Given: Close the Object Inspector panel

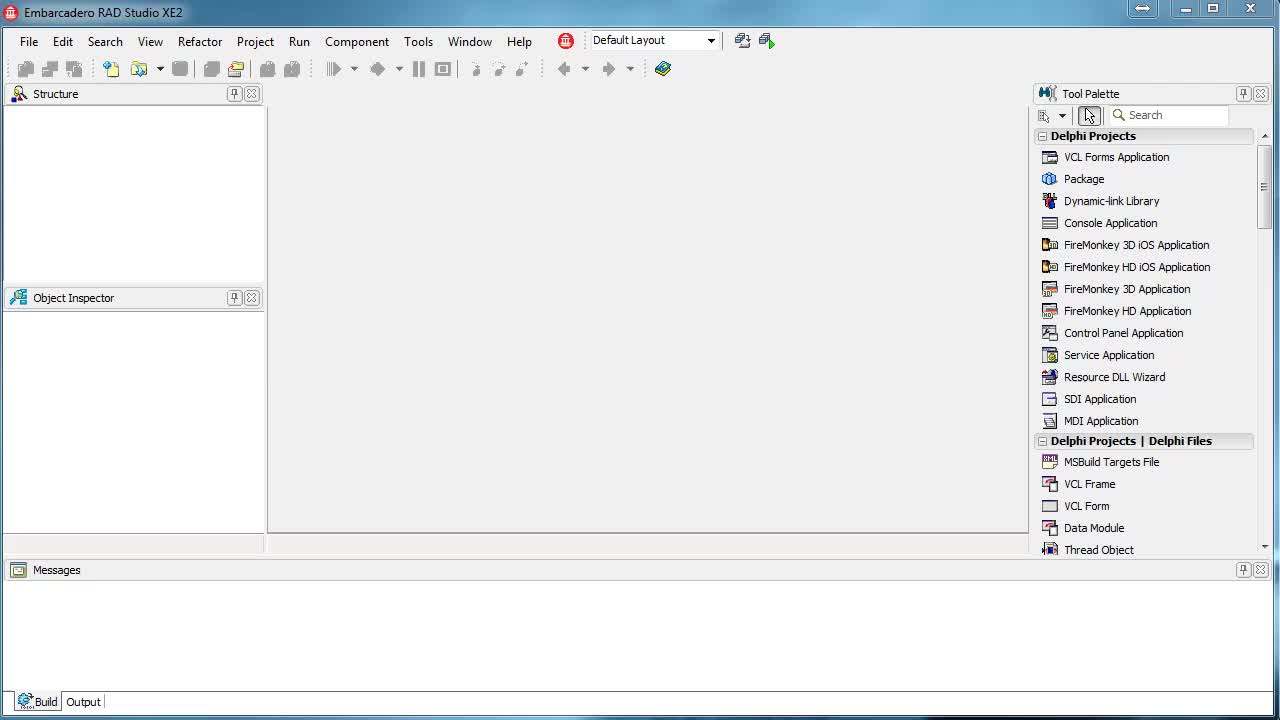Looking at the screenshot, I should (252, 298).
